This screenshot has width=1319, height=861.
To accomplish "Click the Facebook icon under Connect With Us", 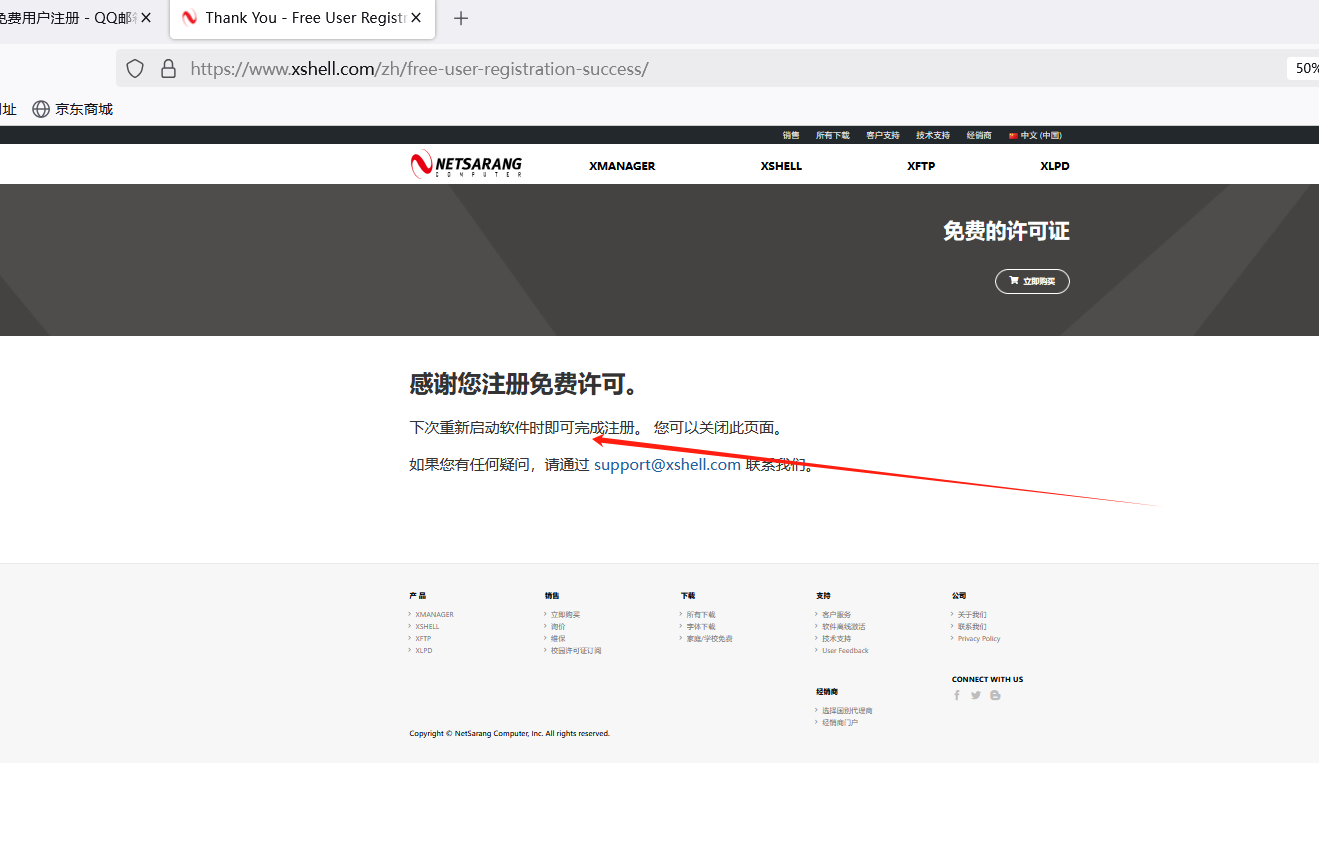I will pos(957,695).
